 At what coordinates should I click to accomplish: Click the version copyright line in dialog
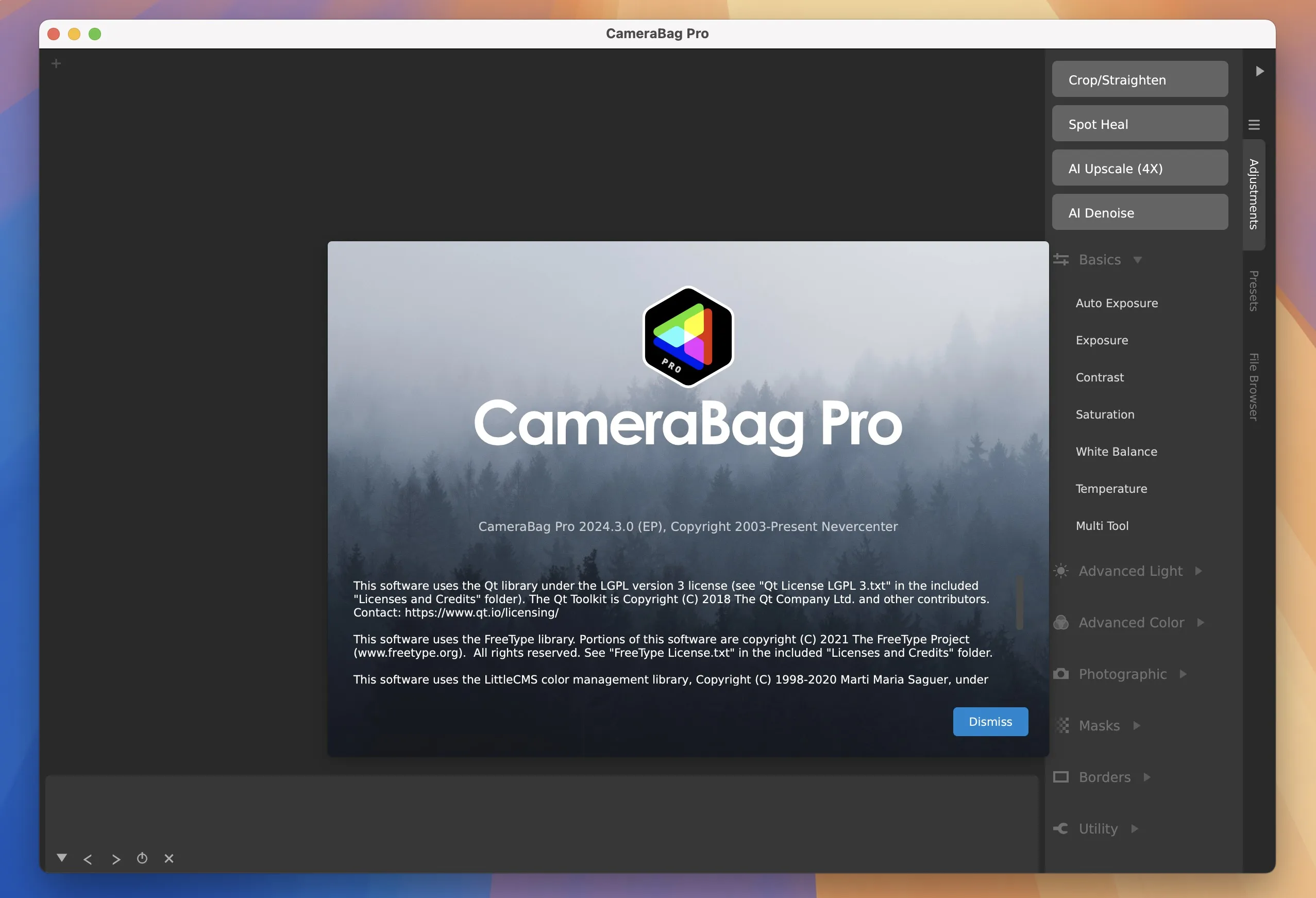(688, 526)
